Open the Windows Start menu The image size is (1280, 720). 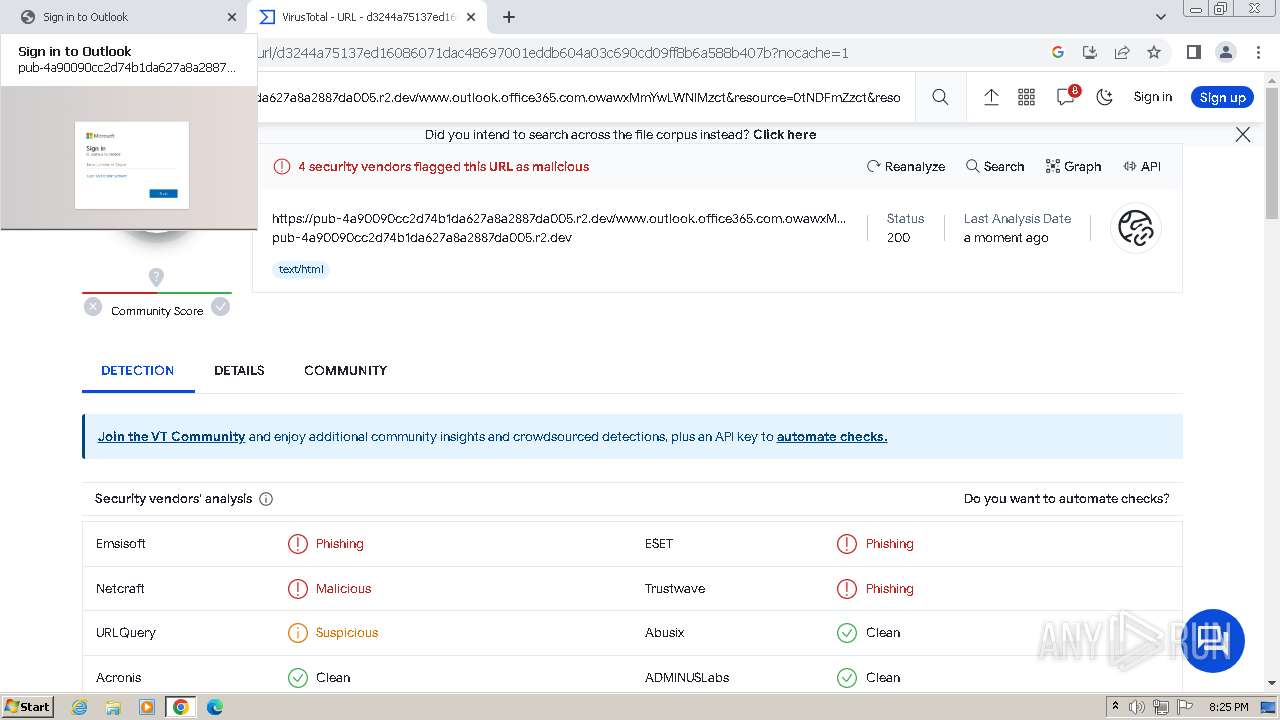click(28, 706)
